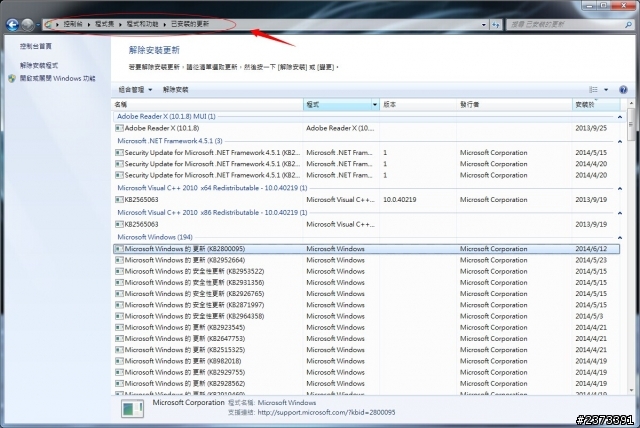Click the icon of update KB982018

[x=119, y=361]
